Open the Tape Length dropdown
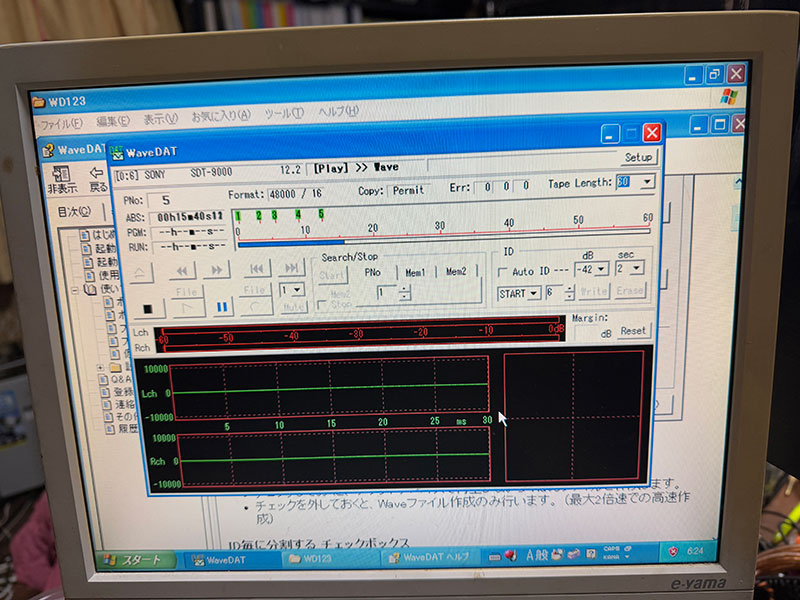 coord(647,182)
